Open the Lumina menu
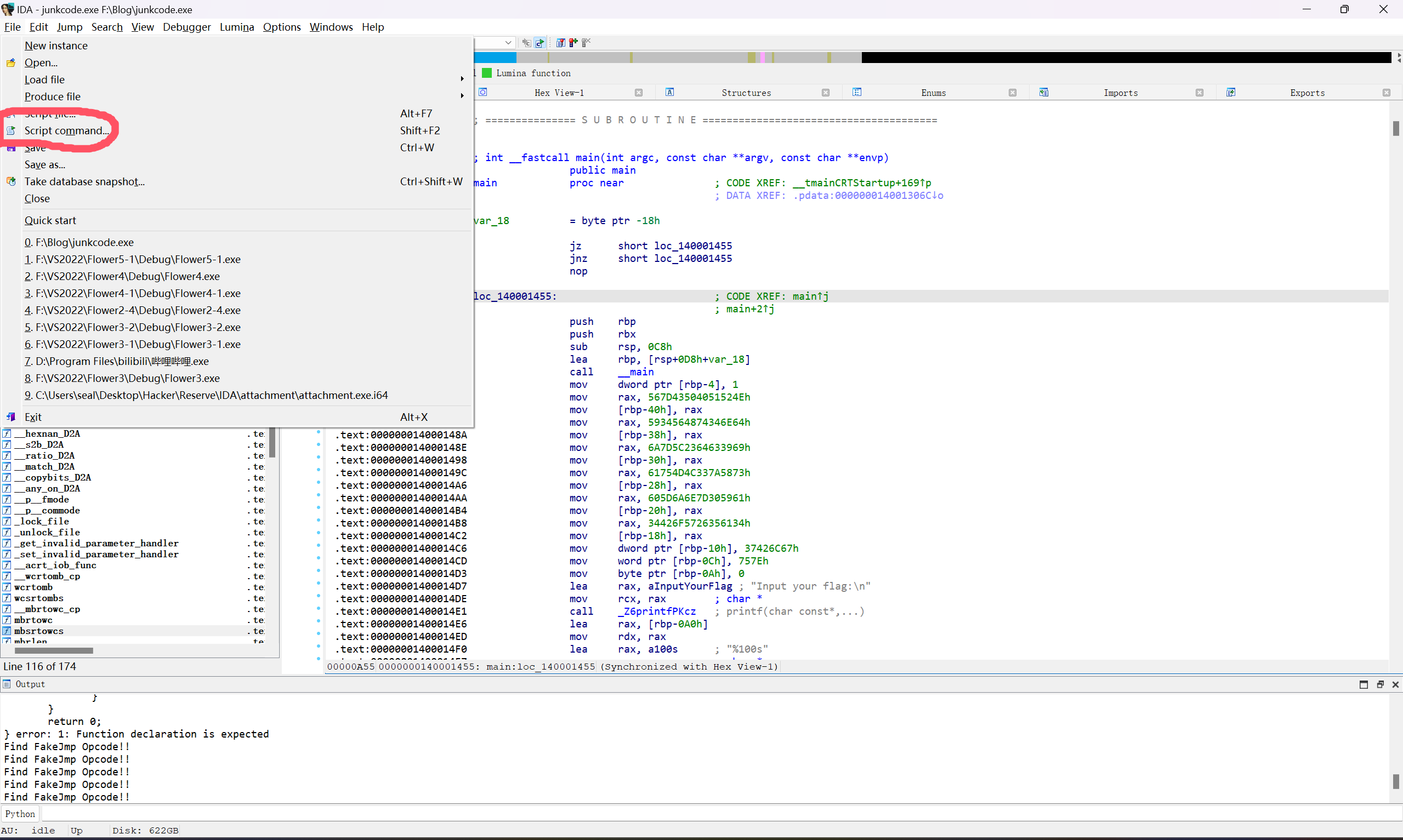 [x=237, y=27]
